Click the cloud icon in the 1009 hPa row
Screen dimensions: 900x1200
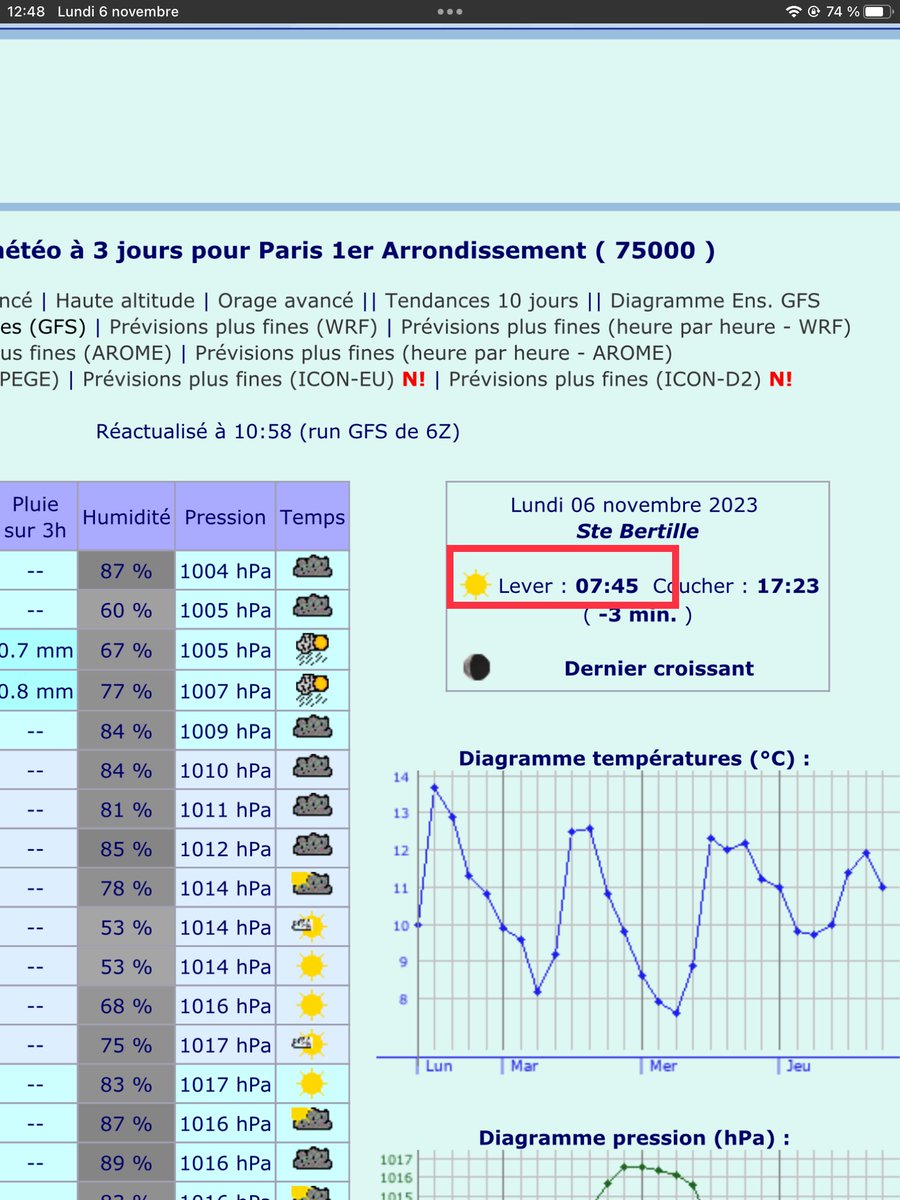click(x=312, y=727)
